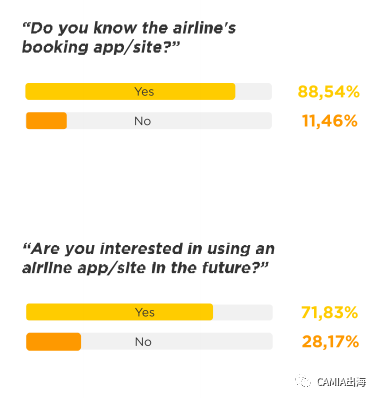Select the 28,17% percentage label
Image resolution: width=377 pixels, height=398 pixels.
click(x=330, y=342)
